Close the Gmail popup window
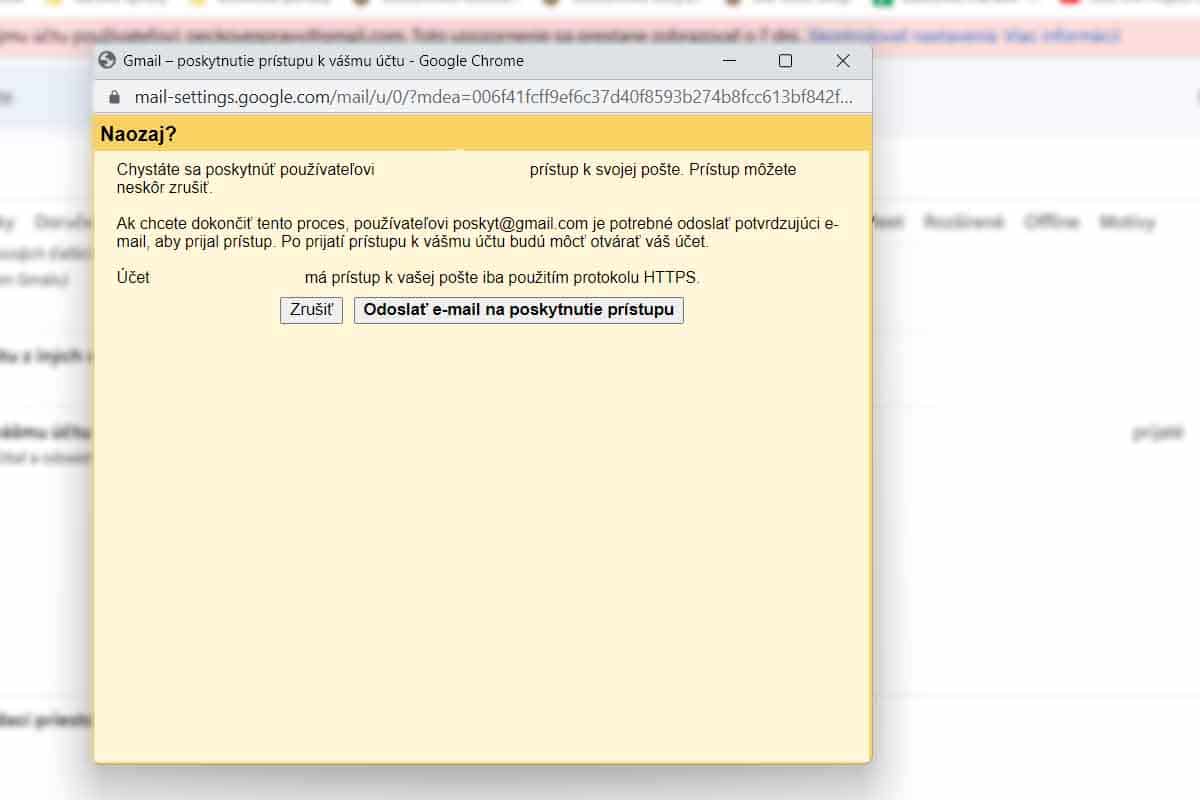This screenshot has width=1200, height=800. pos(843,61)
